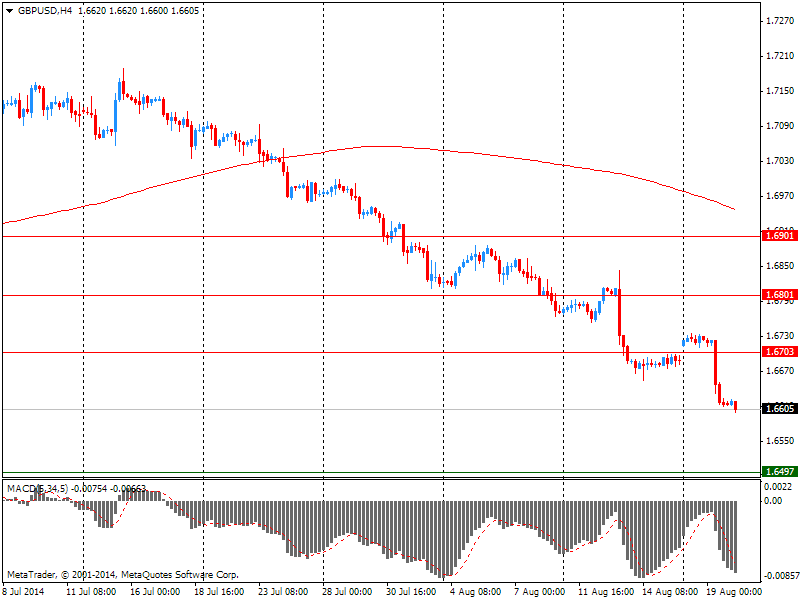Click the 1.6550 price scale value

click(x=781, y=441)
